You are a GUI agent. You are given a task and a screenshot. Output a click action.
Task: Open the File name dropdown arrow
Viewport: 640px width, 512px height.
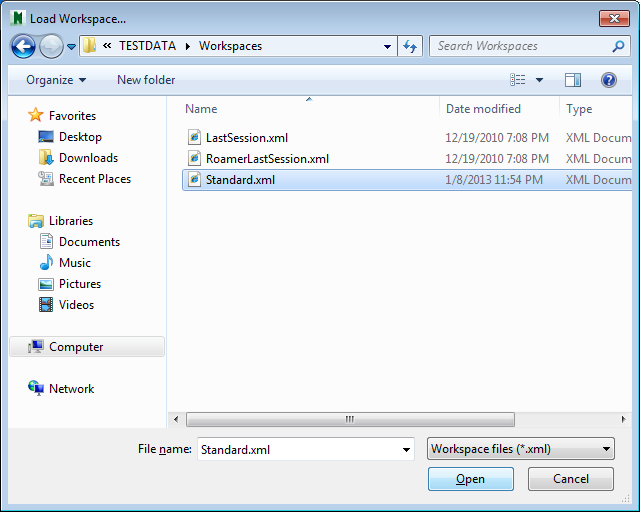[406, 450]
